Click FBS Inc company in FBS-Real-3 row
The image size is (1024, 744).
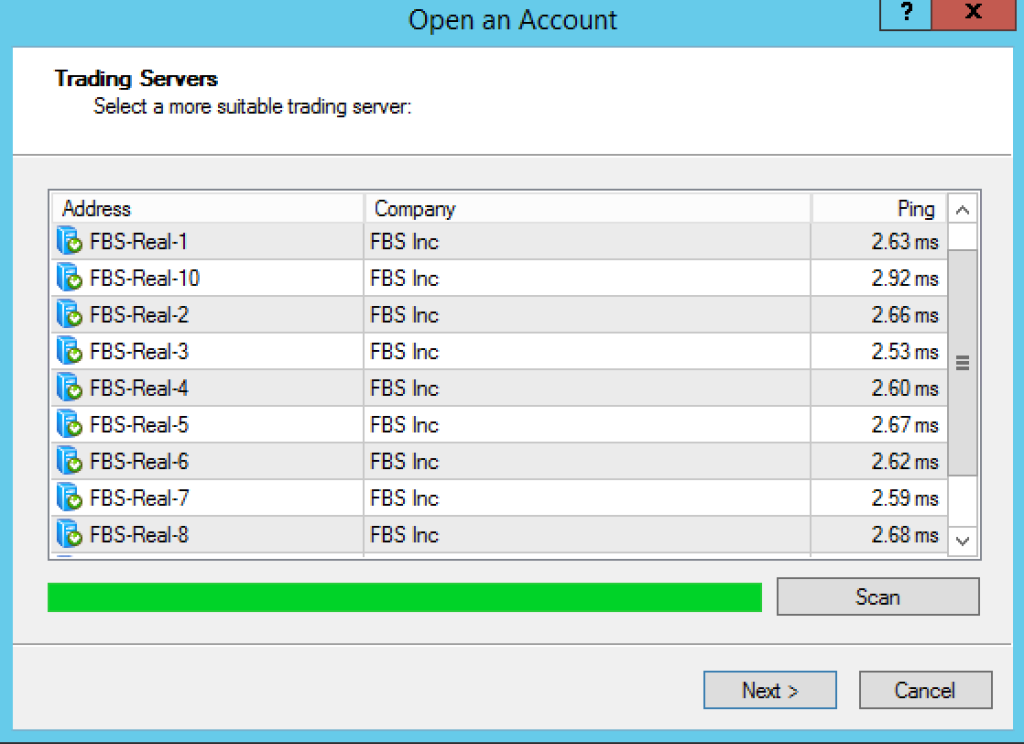404,351
